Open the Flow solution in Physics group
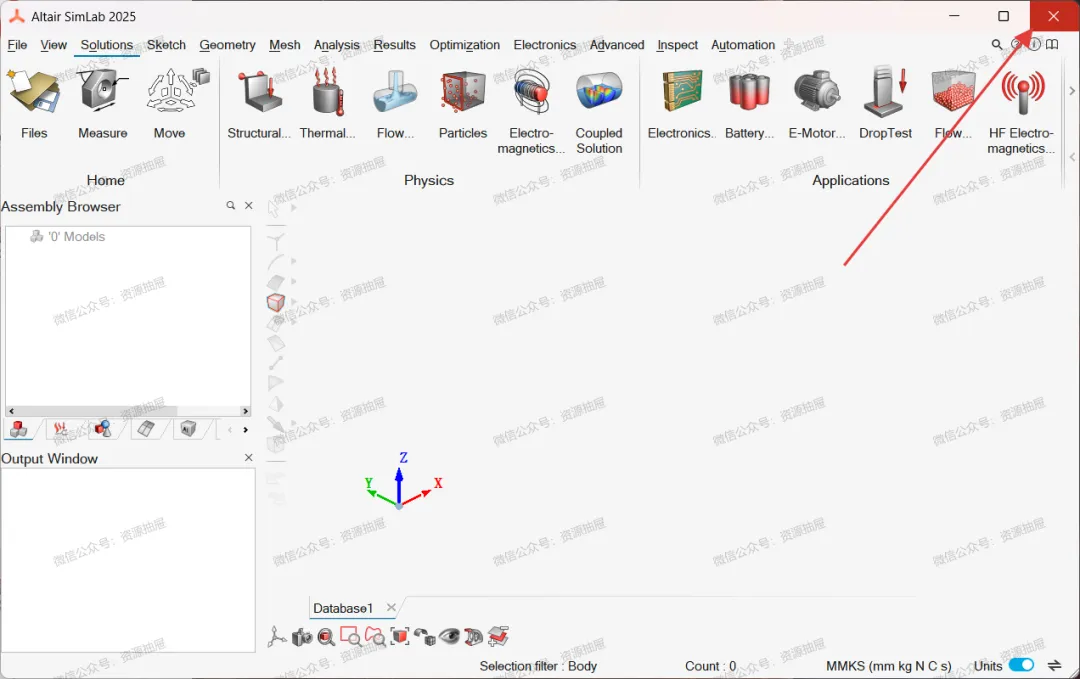The image size is (1080, 679). pos(395,103)
